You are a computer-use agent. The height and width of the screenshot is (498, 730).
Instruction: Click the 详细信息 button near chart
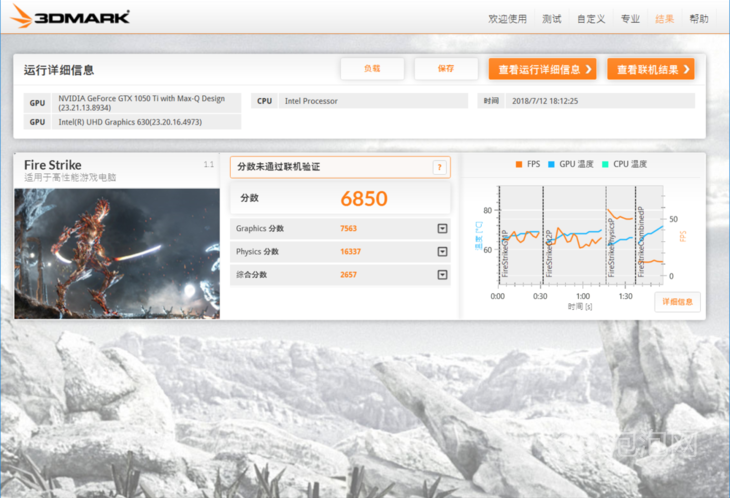(x=677, y=302)
